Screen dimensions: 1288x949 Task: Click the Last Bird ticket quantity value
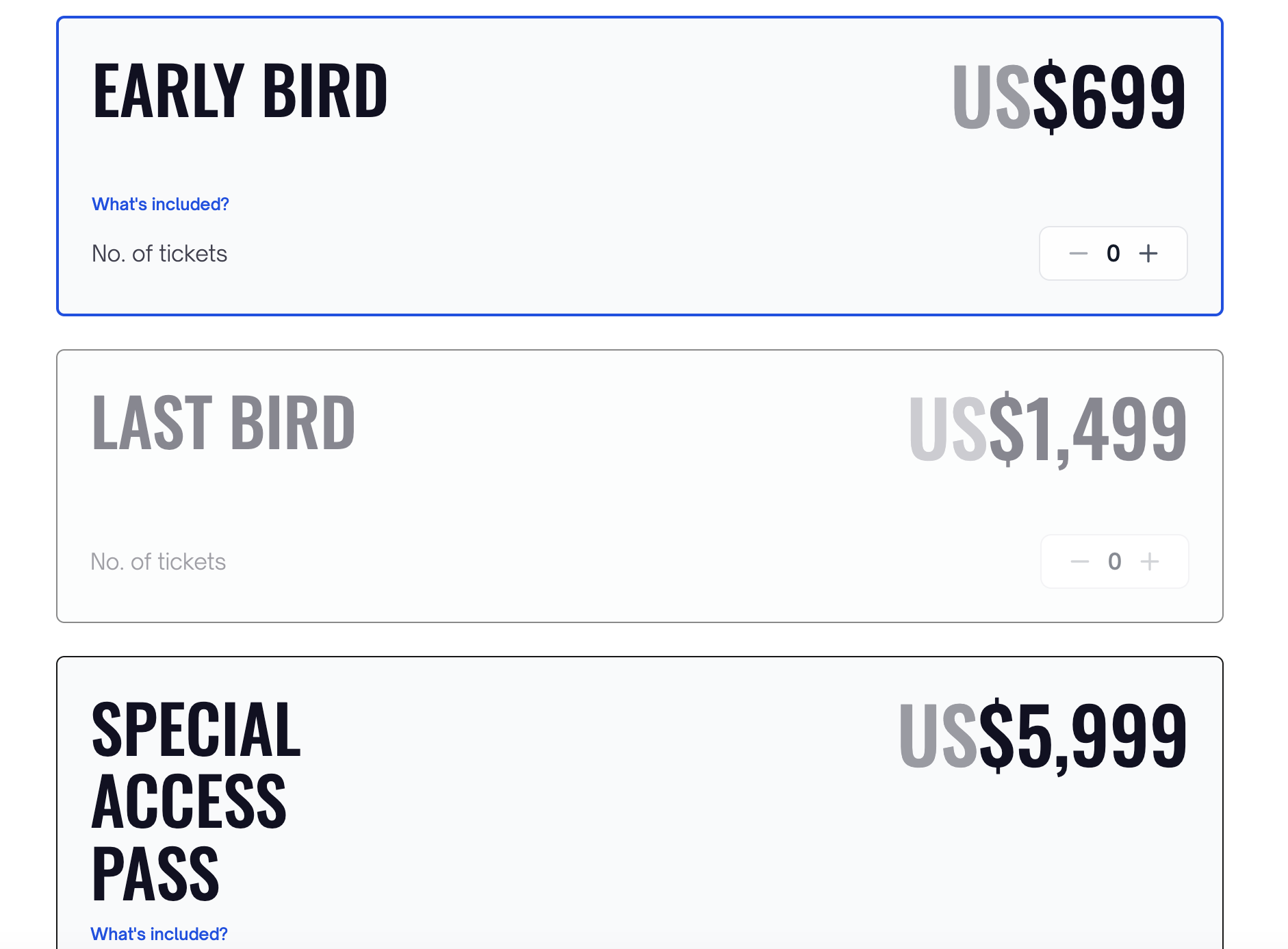click(x=1115, y=561)
